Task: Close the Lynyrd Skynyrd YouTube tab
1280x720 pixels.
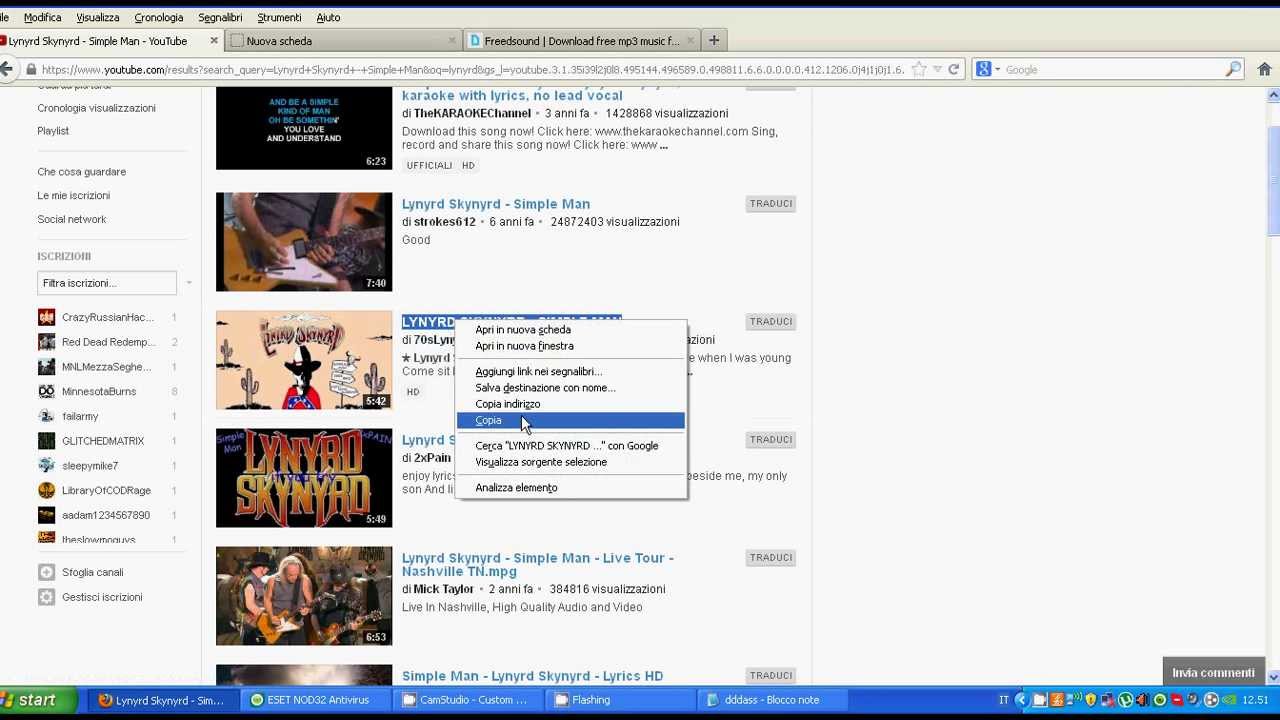Action: 213,41
